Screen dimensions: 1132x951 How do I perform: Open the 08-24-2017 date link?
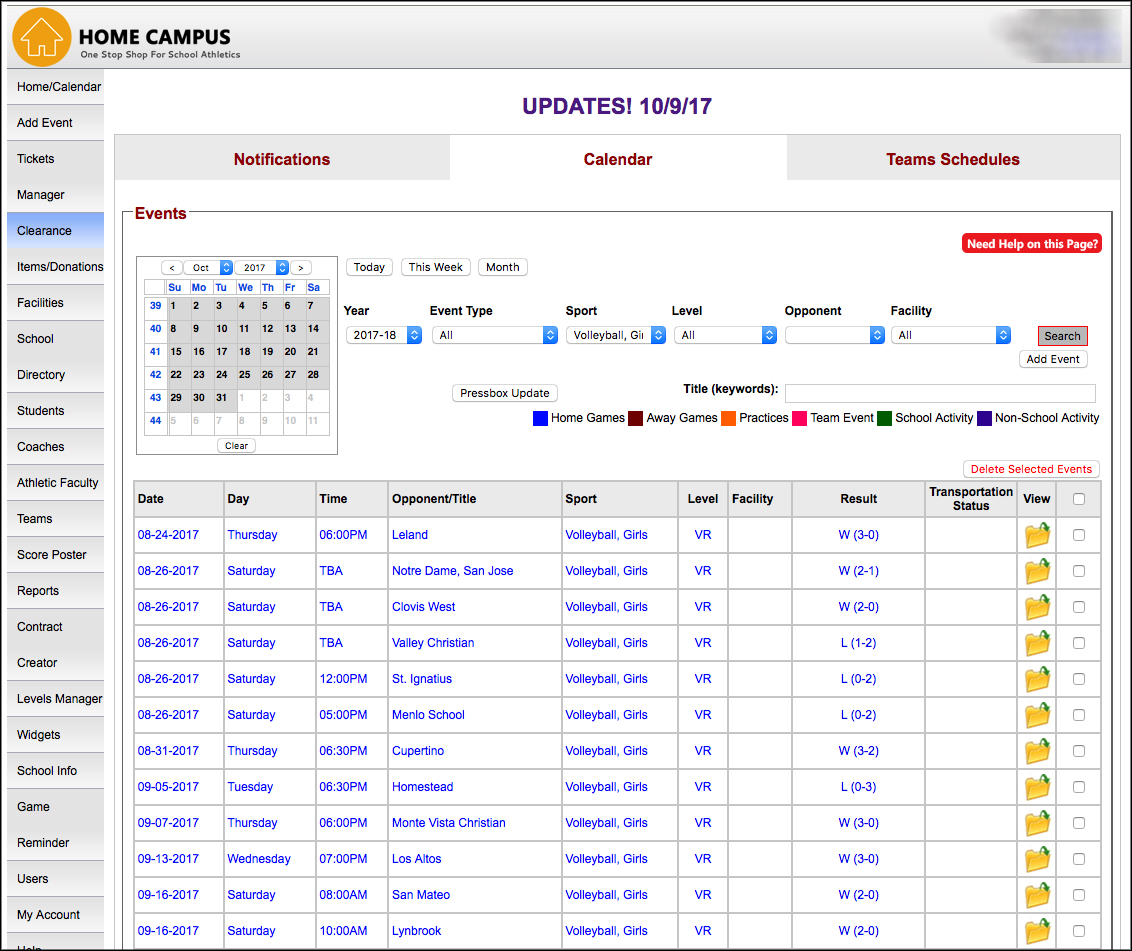point(168,535)
